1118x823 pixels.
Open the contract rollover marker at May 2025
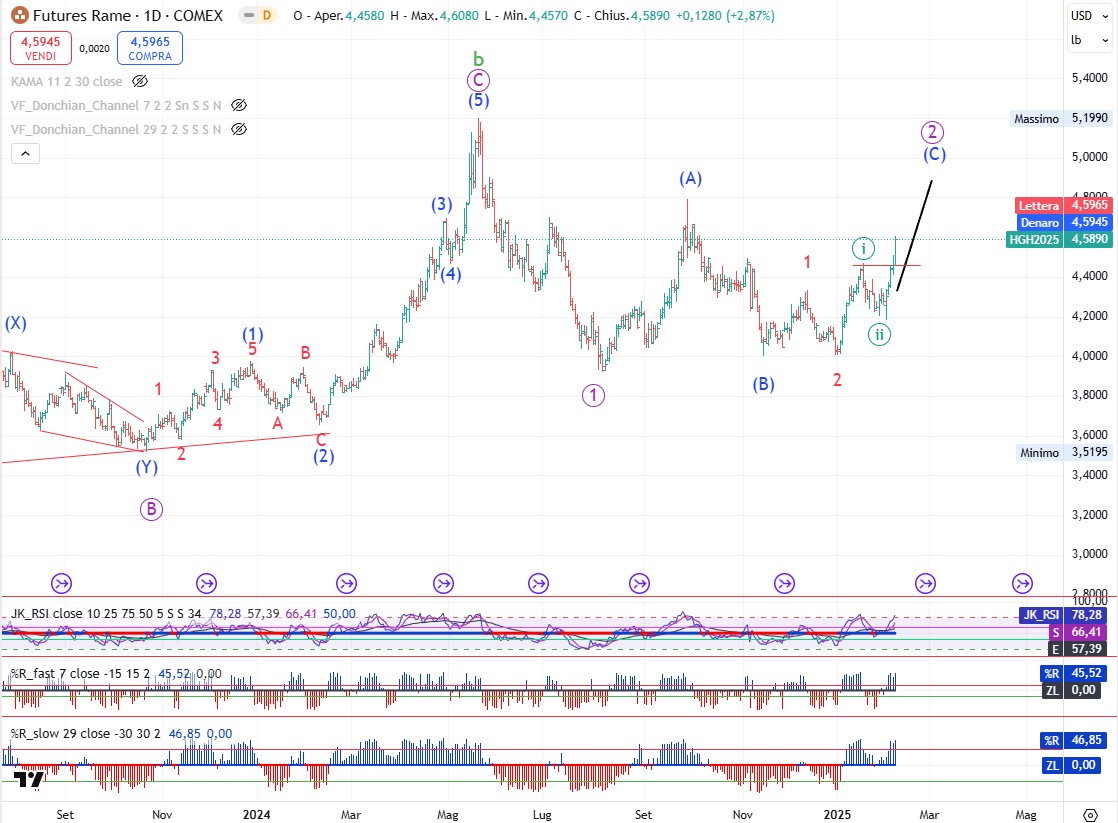[1022, 583]
